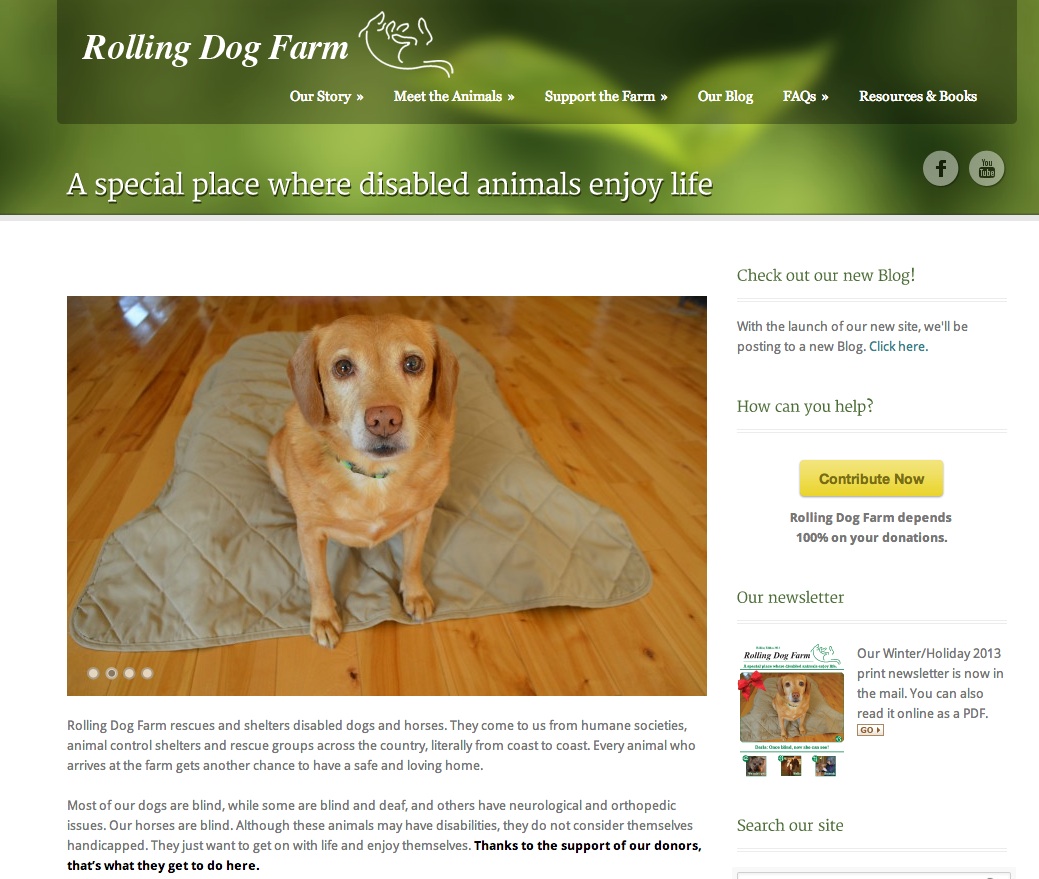Image resolution: width=1039 pixels, height=879 pixels.
Task: Click the hand-and-dog logo emblem
Action: click(x=405, y=44)
